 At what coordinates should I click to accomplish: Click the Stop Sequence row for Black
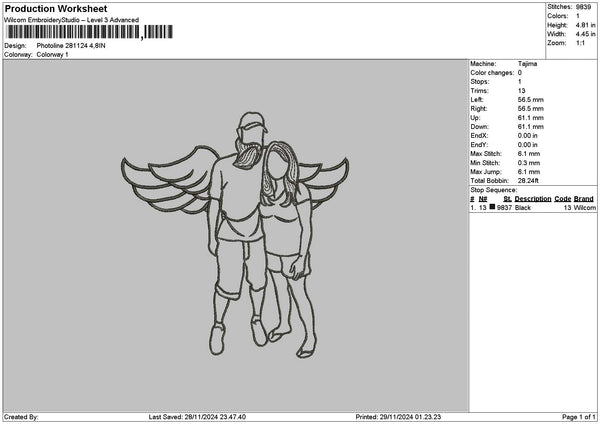[533, 207]
